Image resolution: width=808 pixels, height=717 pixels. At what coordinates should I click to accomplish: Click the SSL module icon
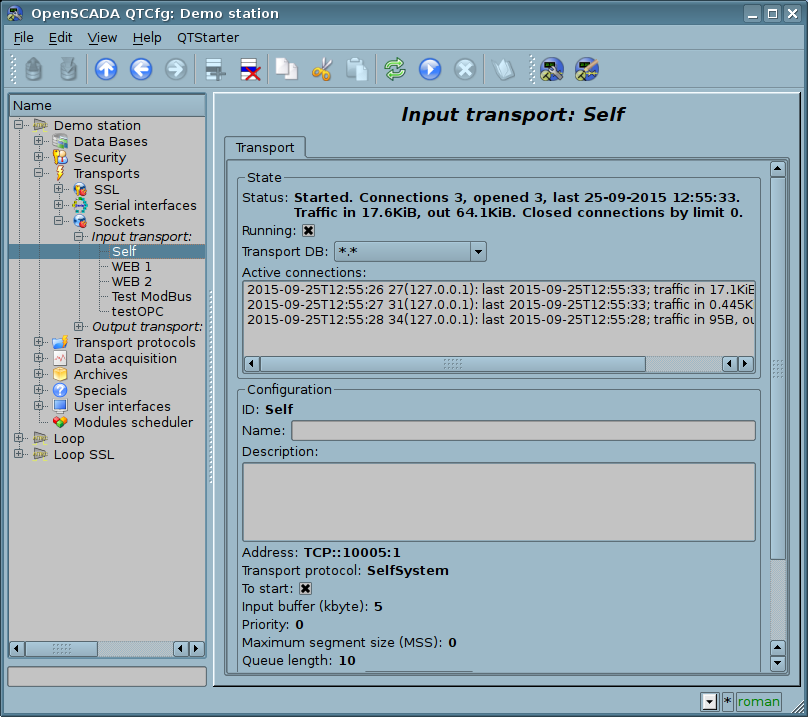pos(80,189)
